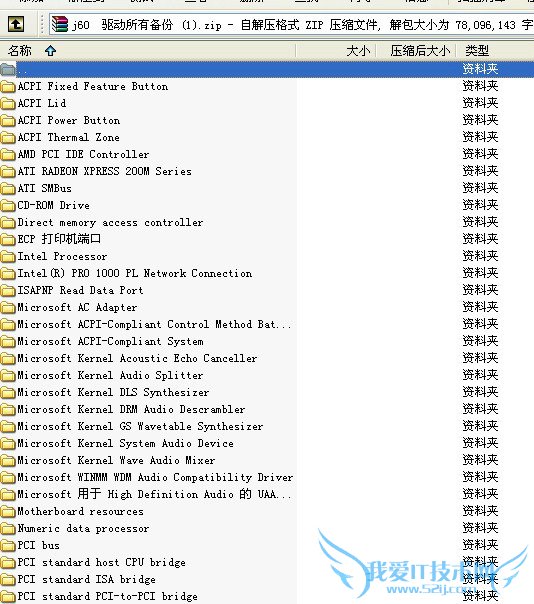Click folder icon of Intel Processor
Image resolution: width=534 pixels, height=604 pixels.
pos(8,256)
